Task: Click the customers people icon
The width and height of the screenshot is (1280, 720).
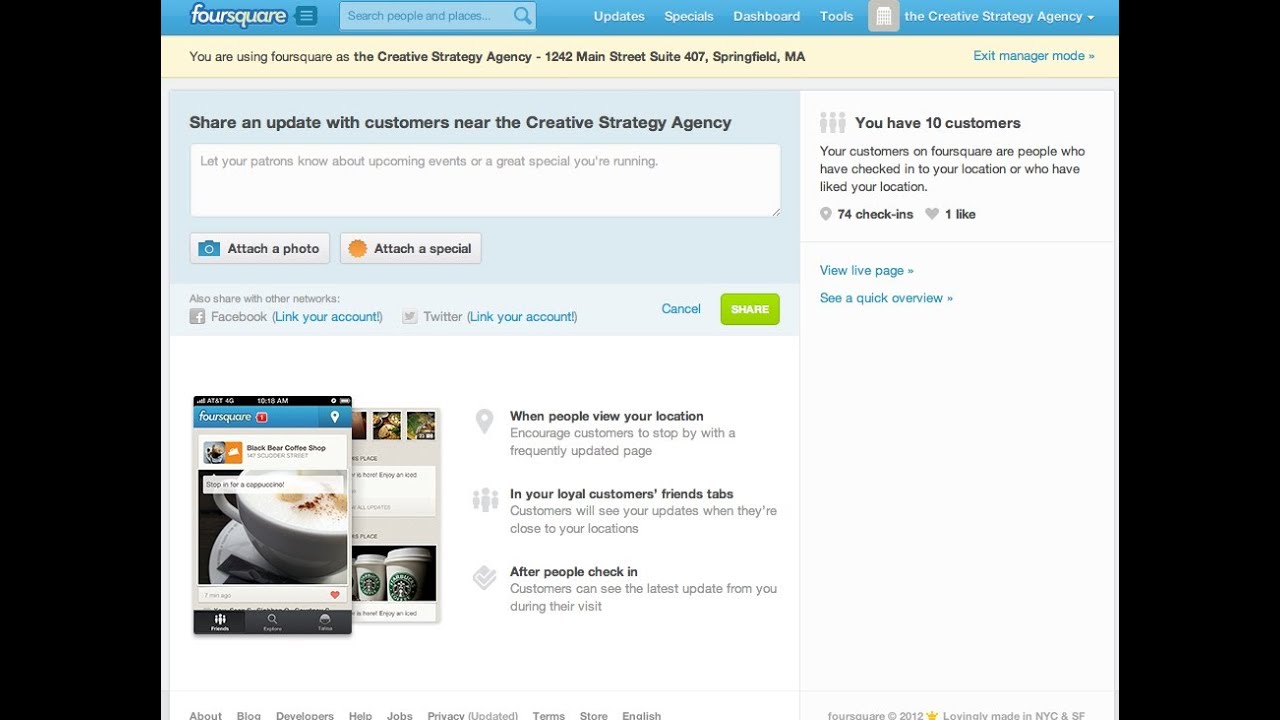Action: tap(833, 123)
